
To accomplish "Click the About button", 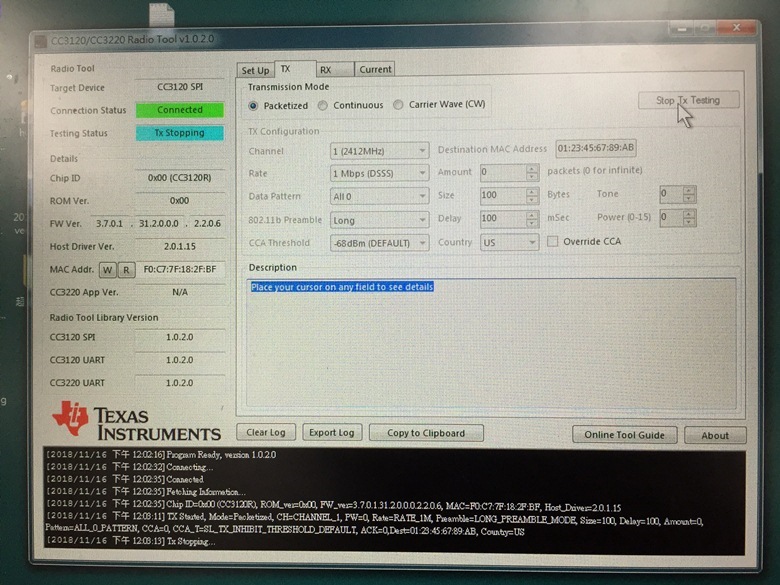I will (x=715, y=435).
